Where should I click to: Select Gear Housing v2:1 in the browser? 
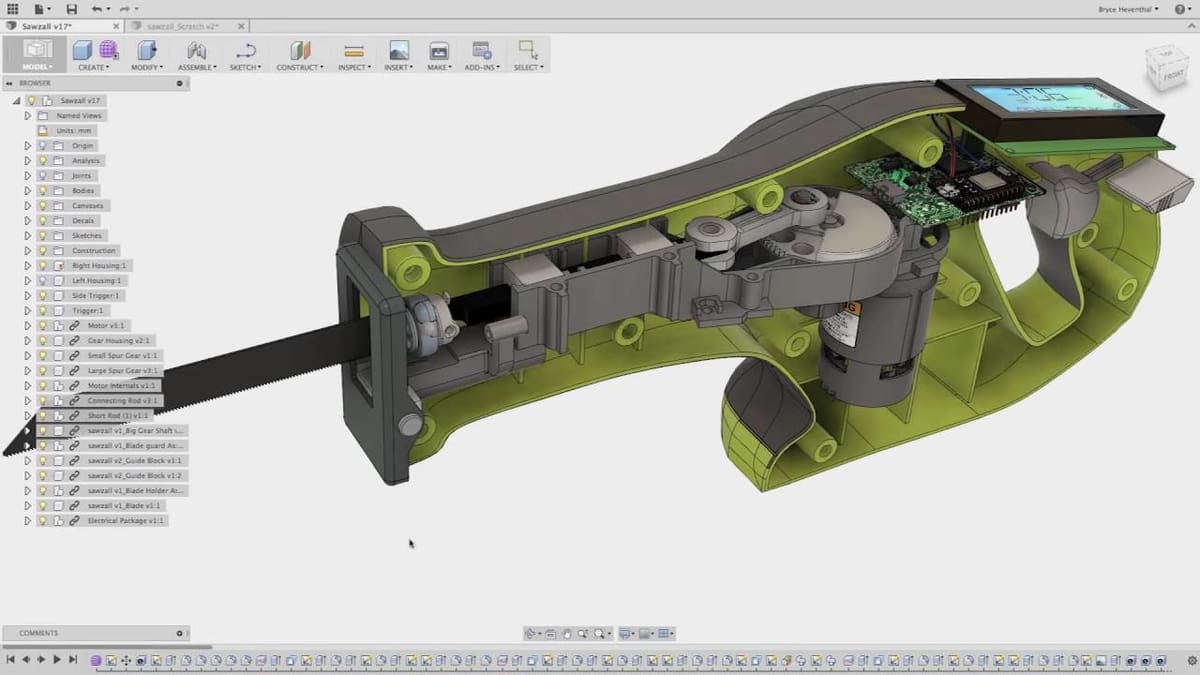click(118, 341)
